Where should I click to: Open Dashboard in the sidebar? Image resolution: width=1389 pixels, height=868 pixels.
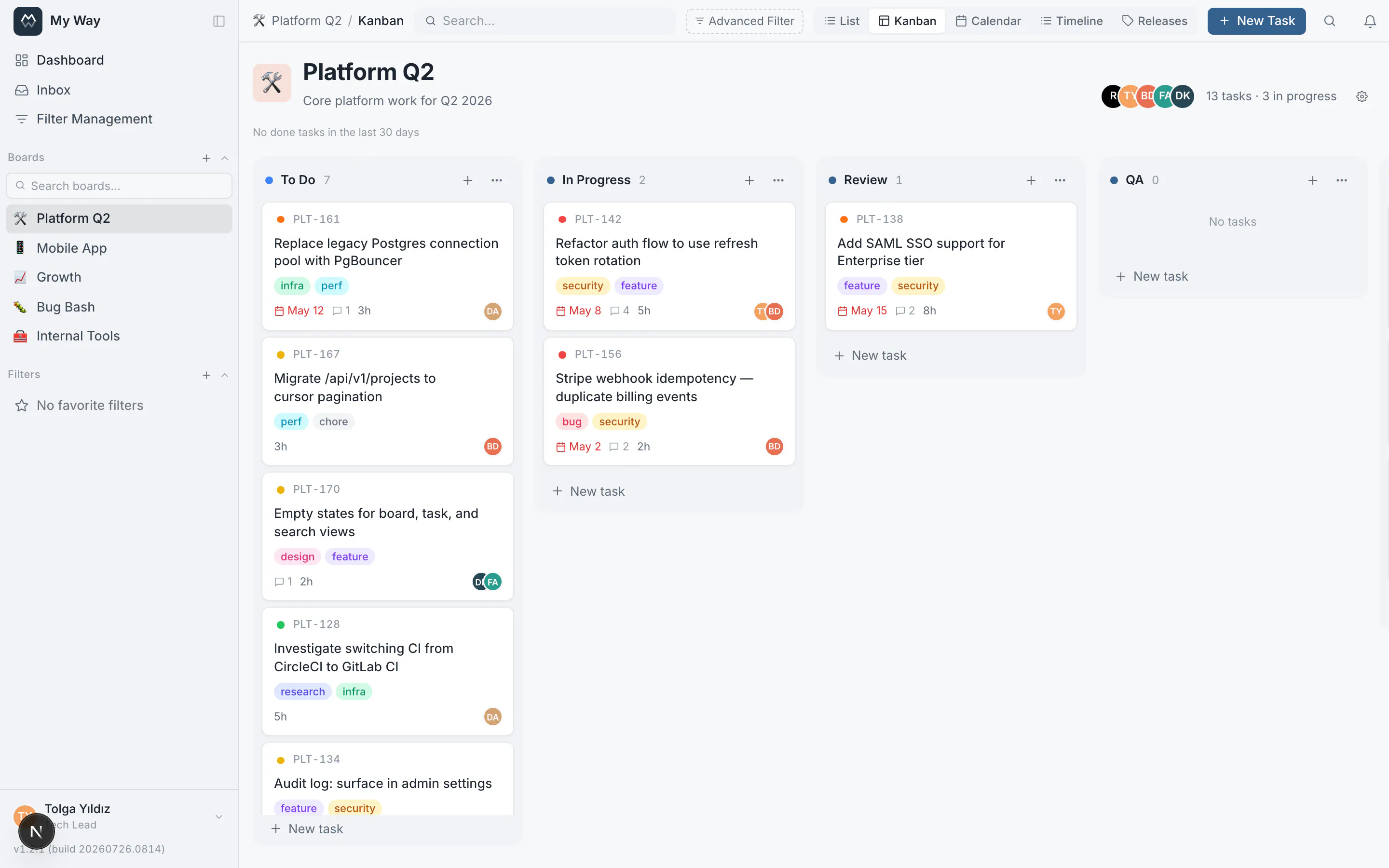pos(120,60)
